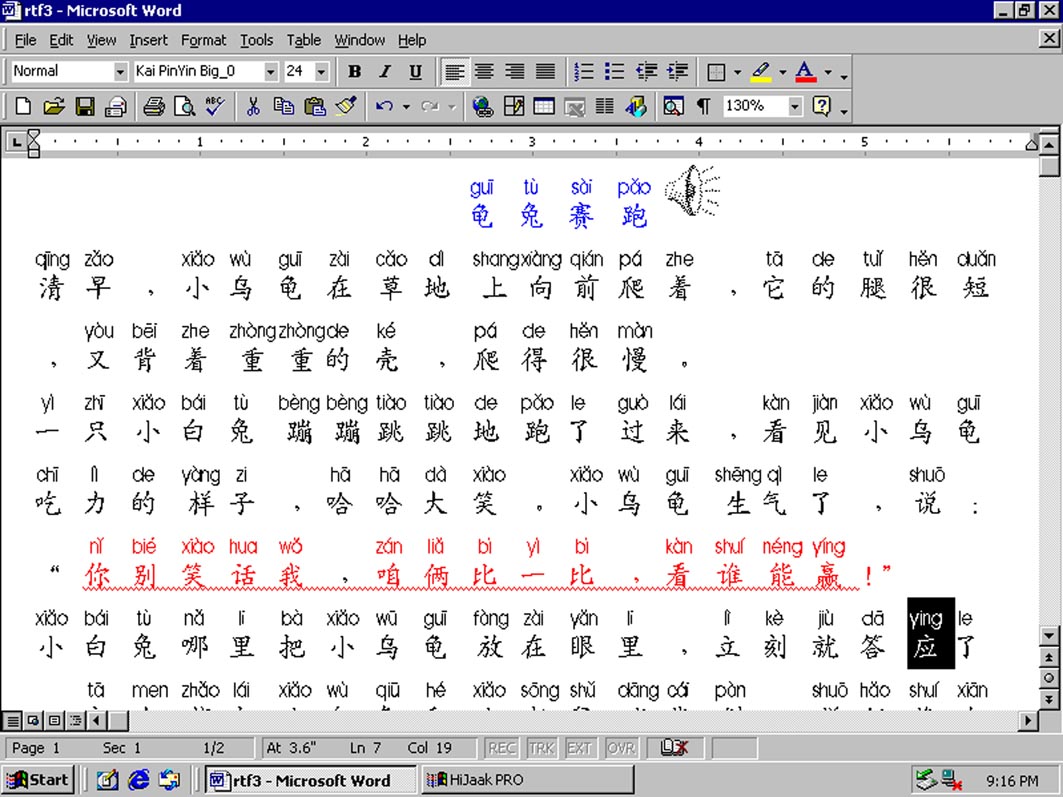The height and width of the screenshot is (797, 1063).
Task: Run Spelling and Grammar check
Action: 214,106
